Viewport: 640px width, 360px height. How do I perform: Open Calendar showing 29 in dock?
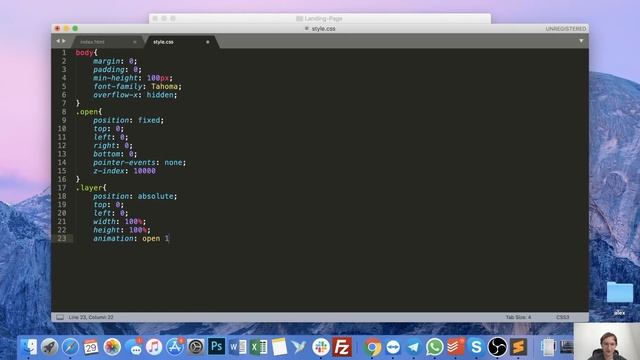[x=91, y=347]
